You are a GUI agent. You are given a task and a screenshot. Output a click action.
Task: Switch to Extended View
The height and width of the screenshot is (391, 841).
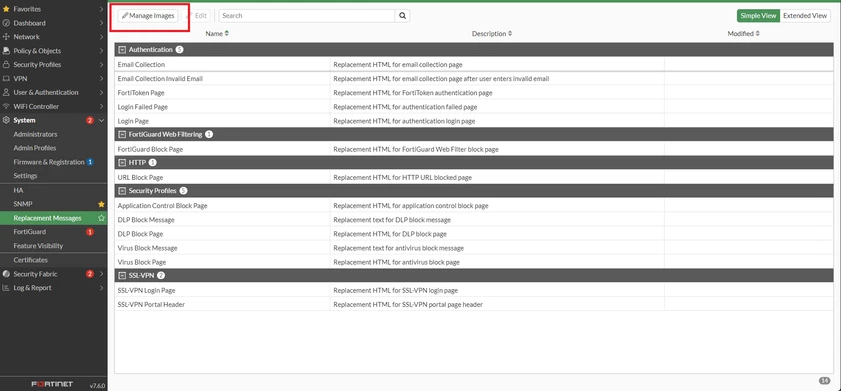tap(805, 16)
